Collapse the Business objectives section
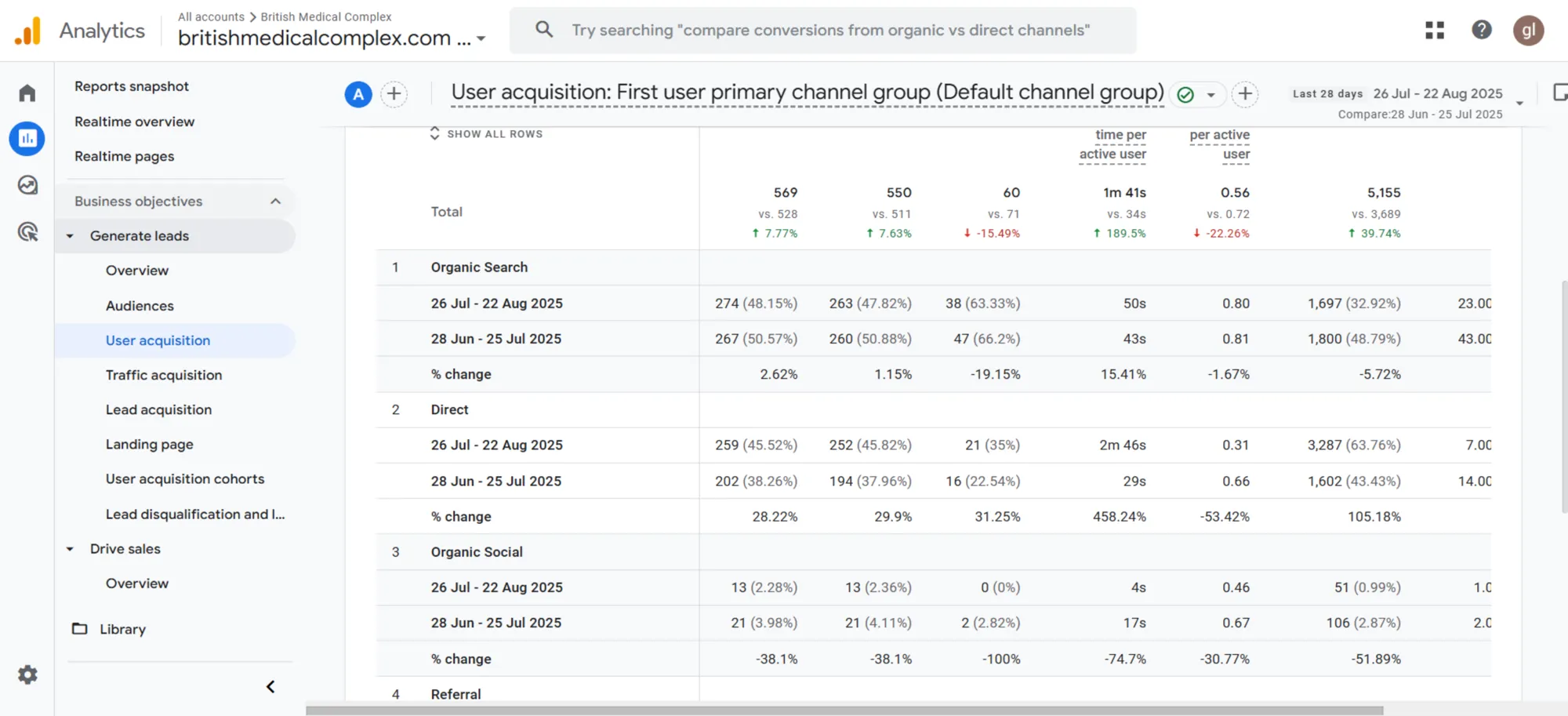Screen dimensions: 1568x716 click(x=275, y=202)
